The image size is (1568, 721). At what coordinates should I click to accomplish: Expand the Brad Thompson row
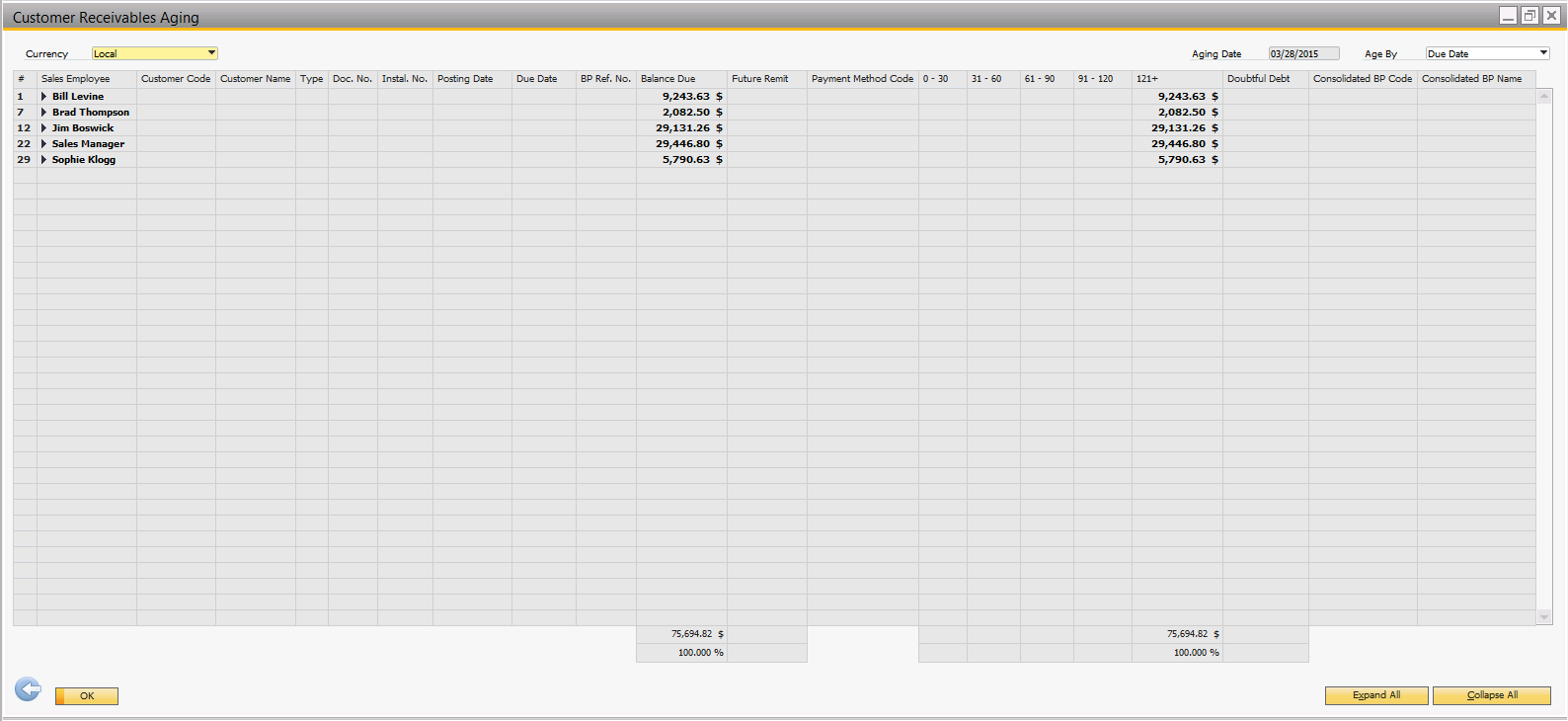click(43, 113)
